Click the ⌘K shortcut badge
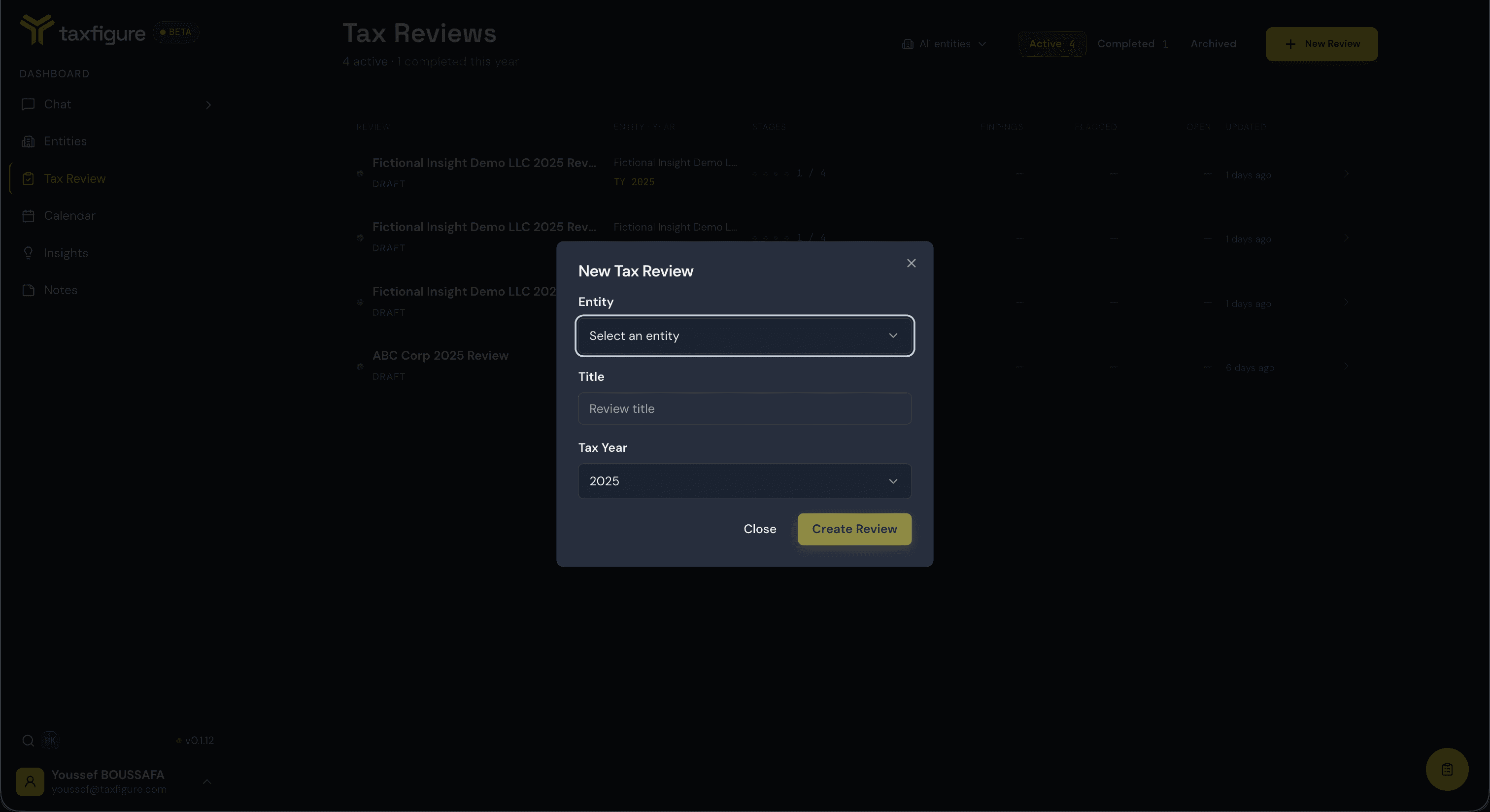This screenshot has width=1490, height=812. pos(50,740)
